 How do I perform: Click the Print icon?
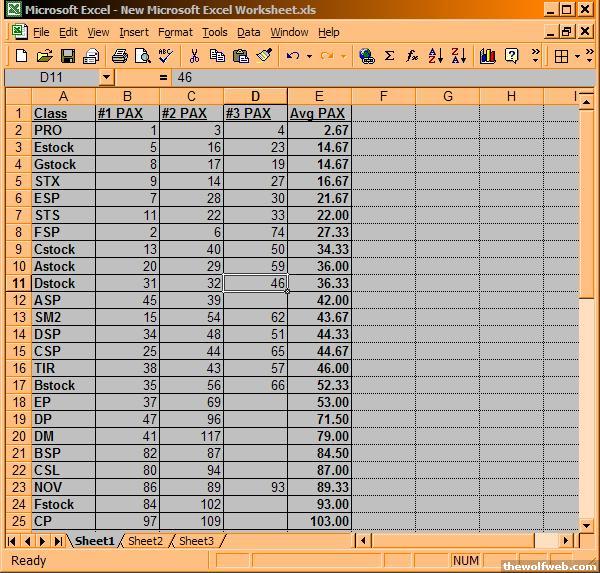click(x=119, y=56)
